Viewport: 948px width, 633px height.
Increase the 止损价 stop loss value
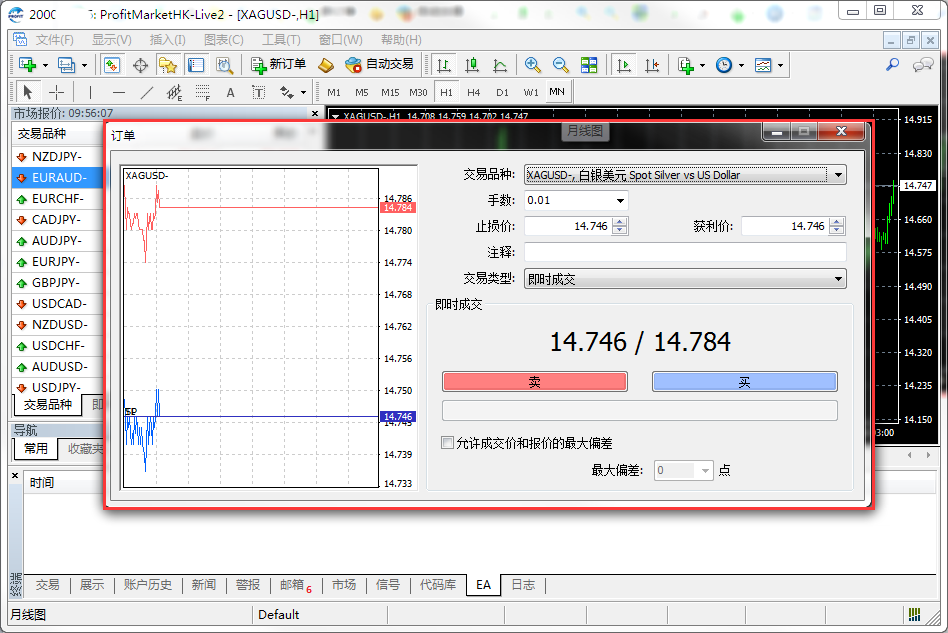(620, 222)
